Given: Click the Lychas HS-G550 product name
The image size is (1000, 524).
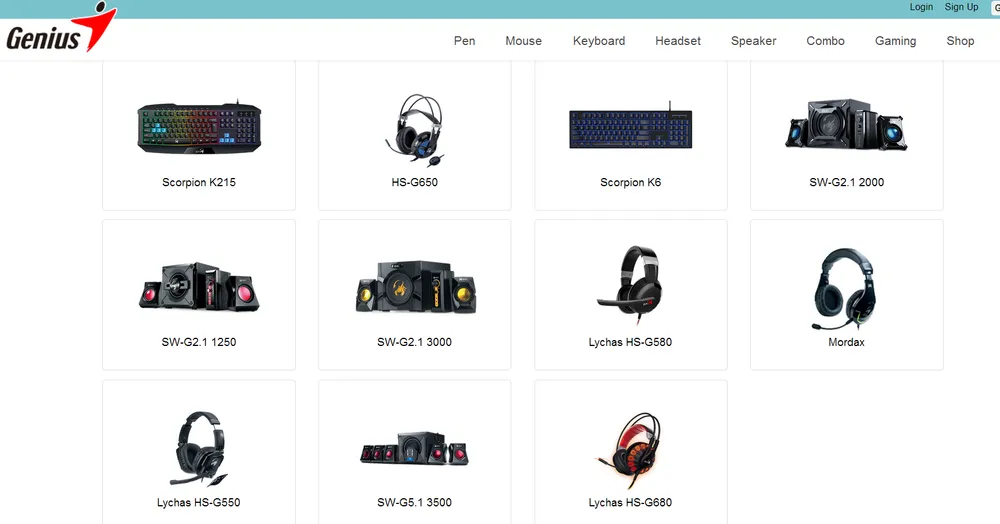Looking at the screenshot, I should pos(199,502).
